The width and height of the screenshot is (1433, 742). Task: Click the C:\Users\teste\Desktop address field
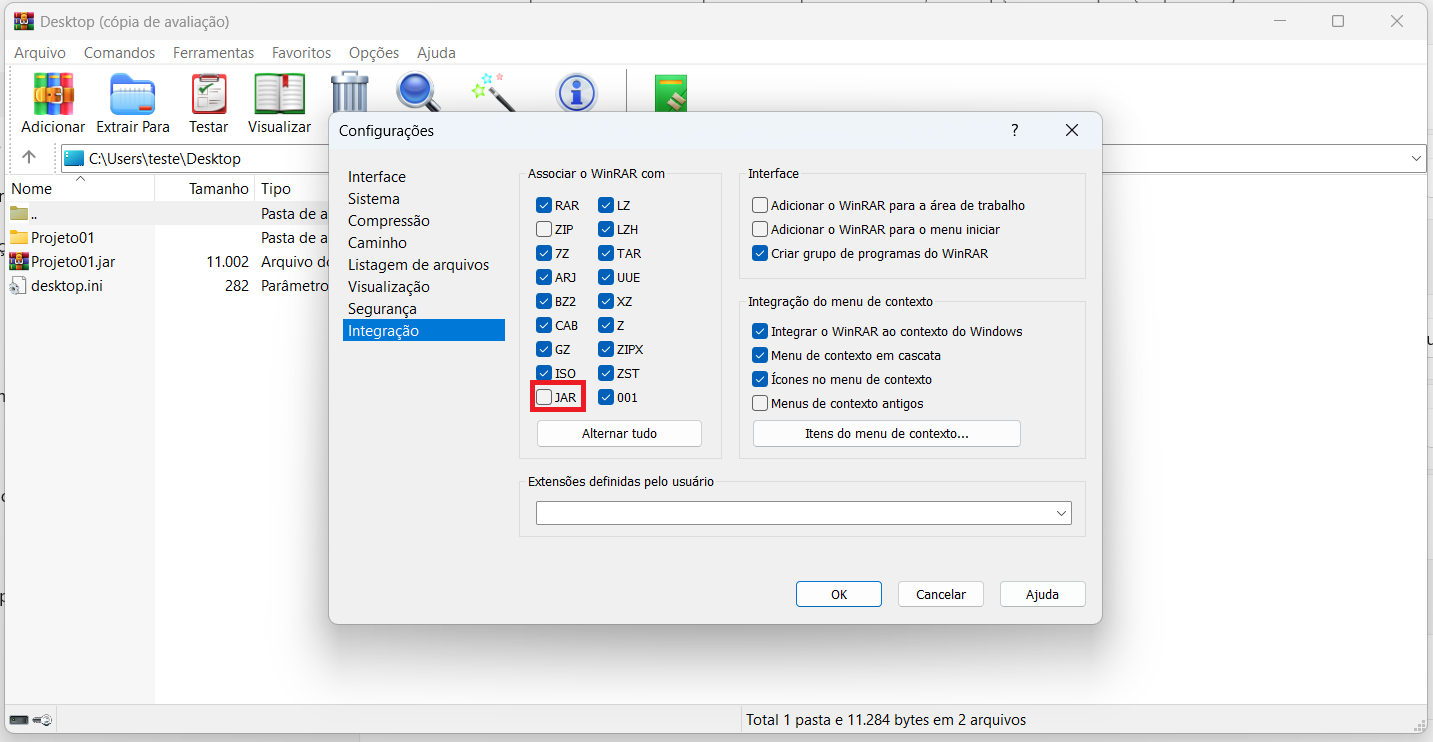tap(742, 158)
